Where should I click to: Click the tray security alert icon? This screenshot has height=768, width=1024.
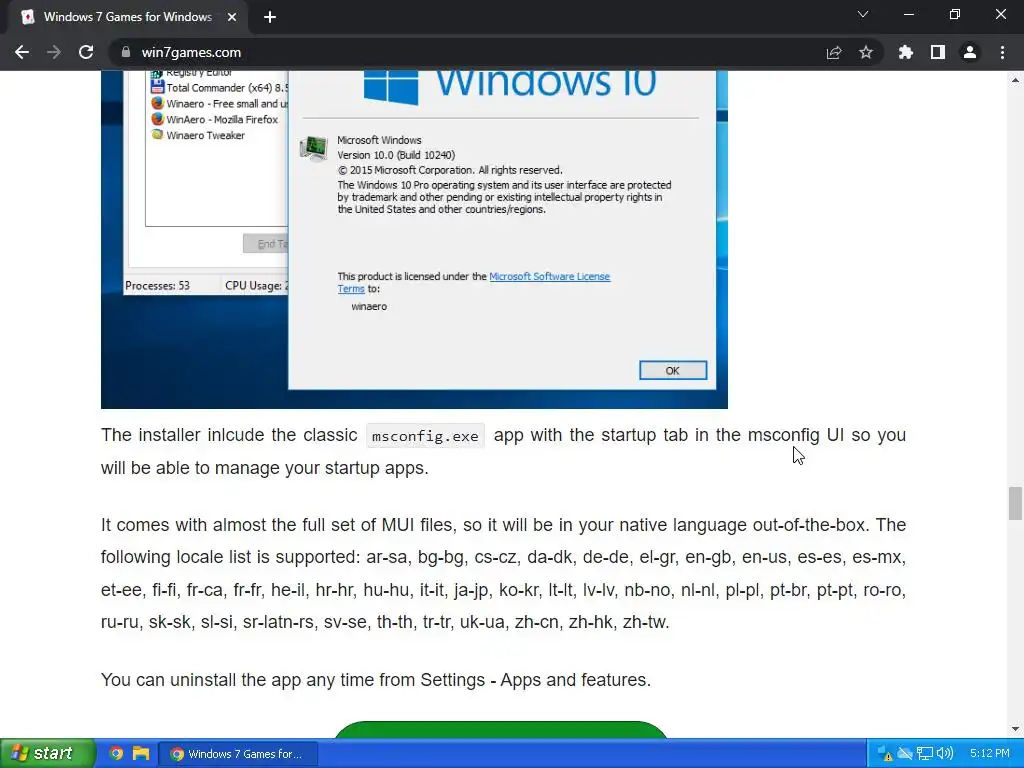[x=884, y=754]
